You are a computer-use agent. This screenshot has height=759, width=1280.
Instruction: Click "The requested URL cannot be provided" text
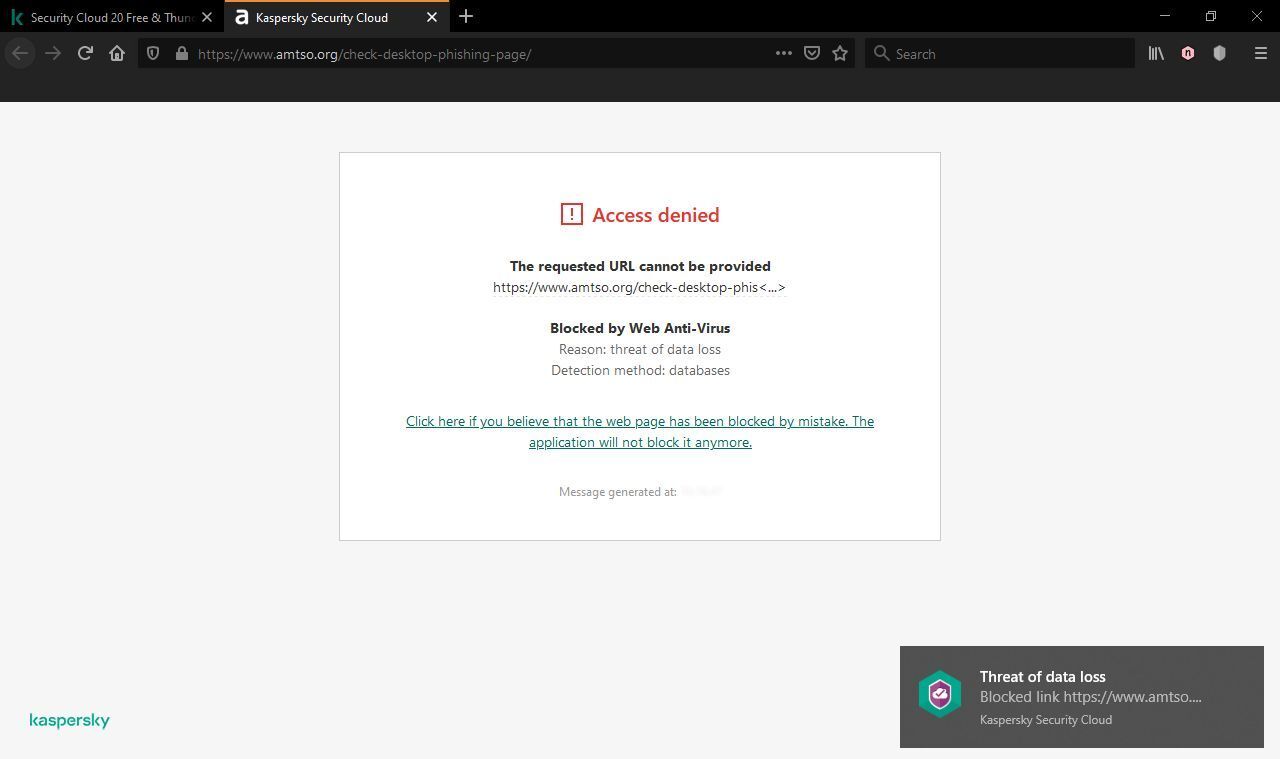tap(640, 266)
